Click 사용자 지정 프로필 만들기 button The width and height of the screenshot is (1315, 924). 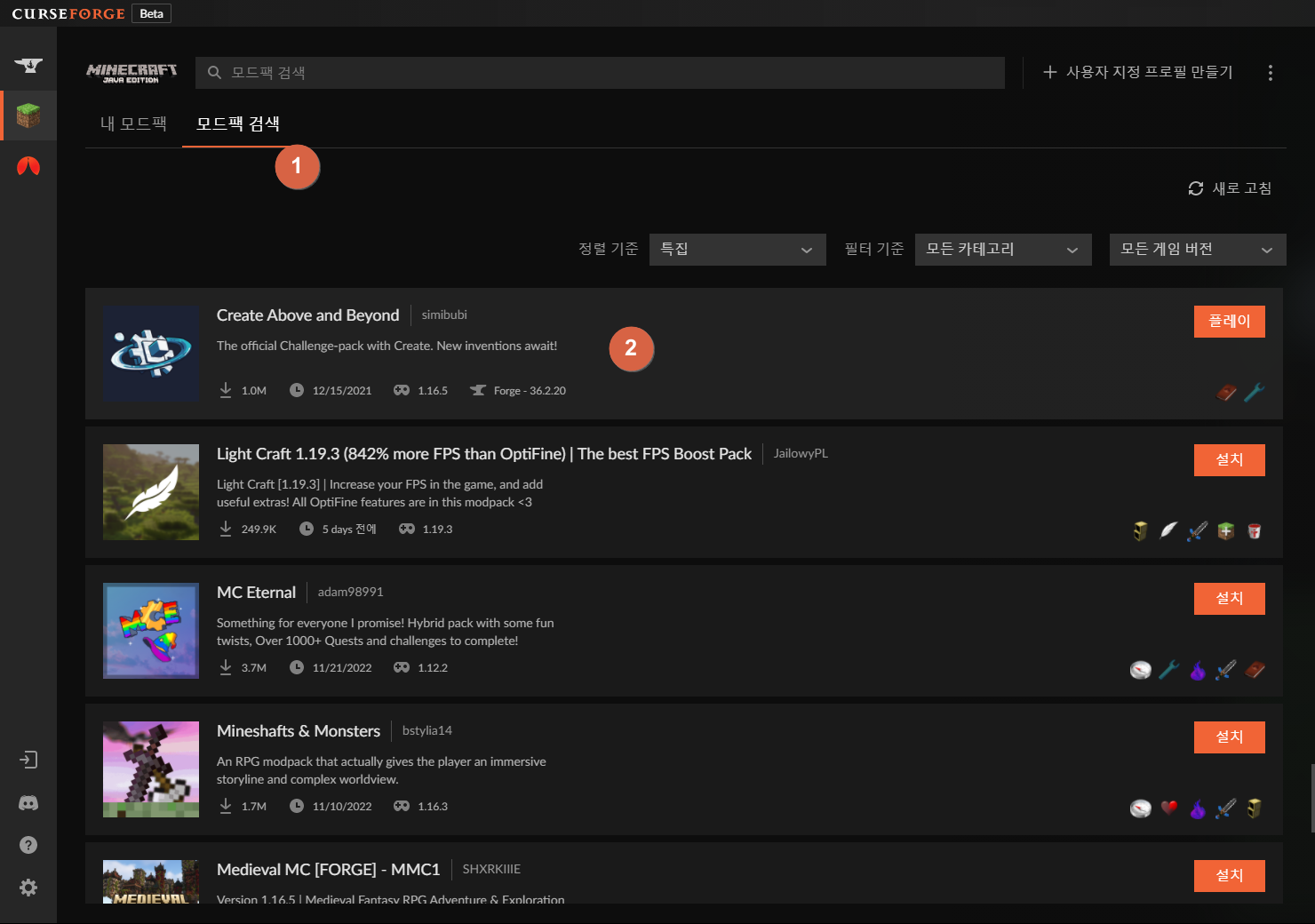pos(1138,72)
